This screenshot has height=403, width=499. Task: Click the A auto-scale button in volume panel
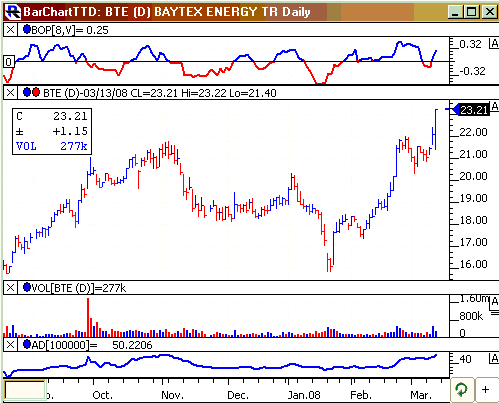[x=494, y=301]
